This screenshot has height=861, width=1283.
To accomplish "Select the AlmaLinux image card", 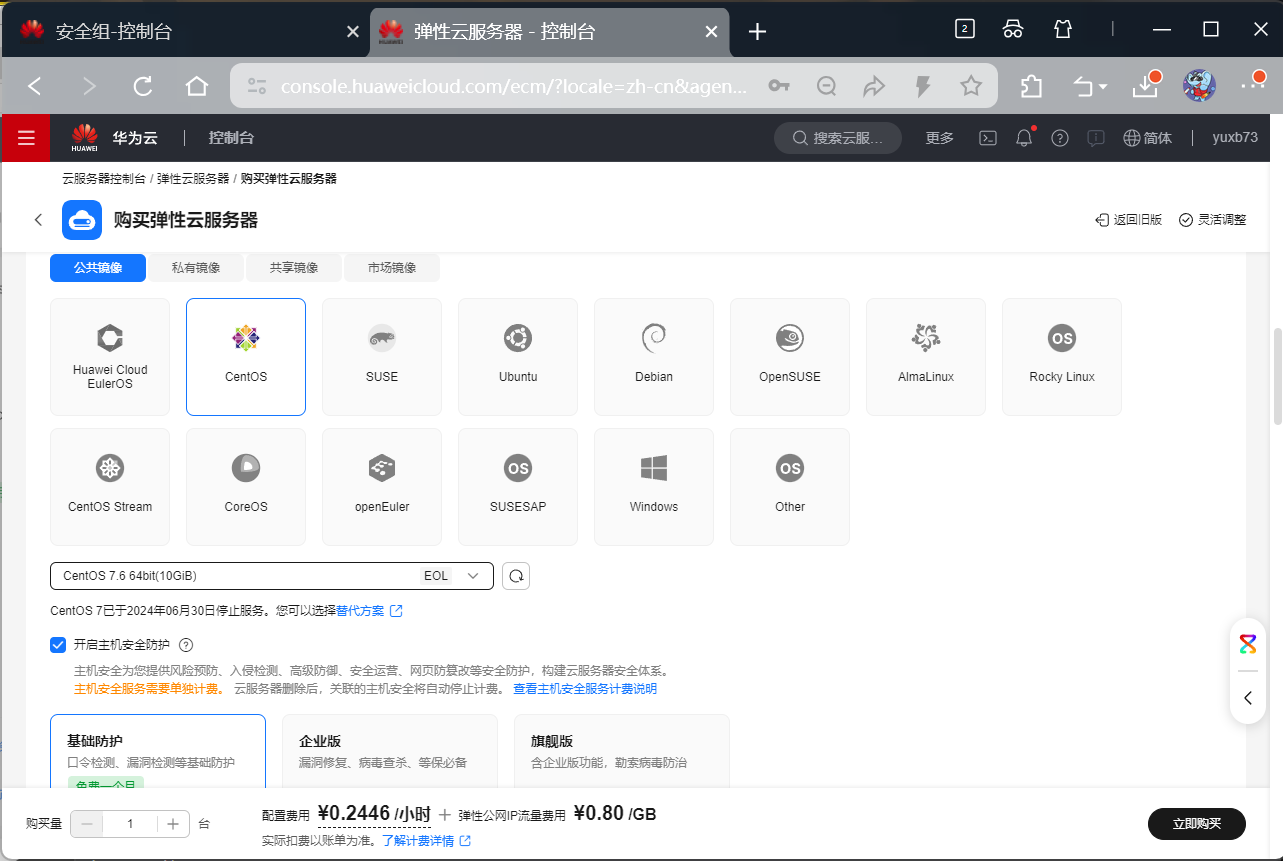I will (x=926, y=357).
